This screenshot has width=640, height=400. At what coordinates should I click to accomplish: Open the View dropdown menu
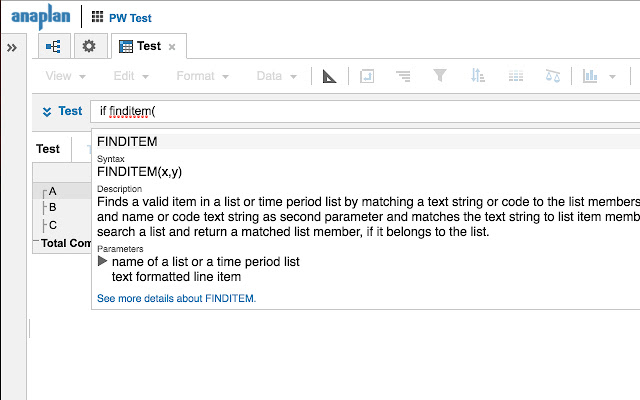click(x=65, y=76)
